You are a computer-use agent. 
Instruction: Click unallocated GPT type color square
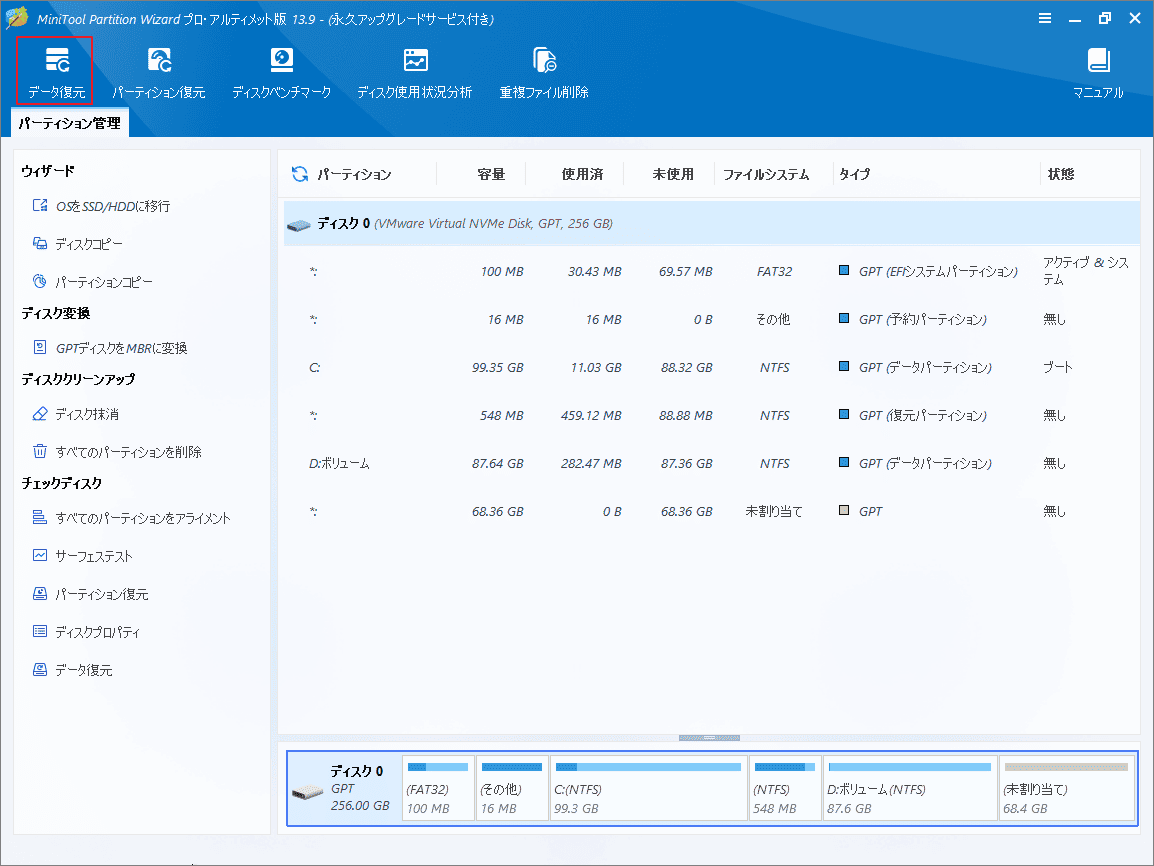click(x=844, y=510)
